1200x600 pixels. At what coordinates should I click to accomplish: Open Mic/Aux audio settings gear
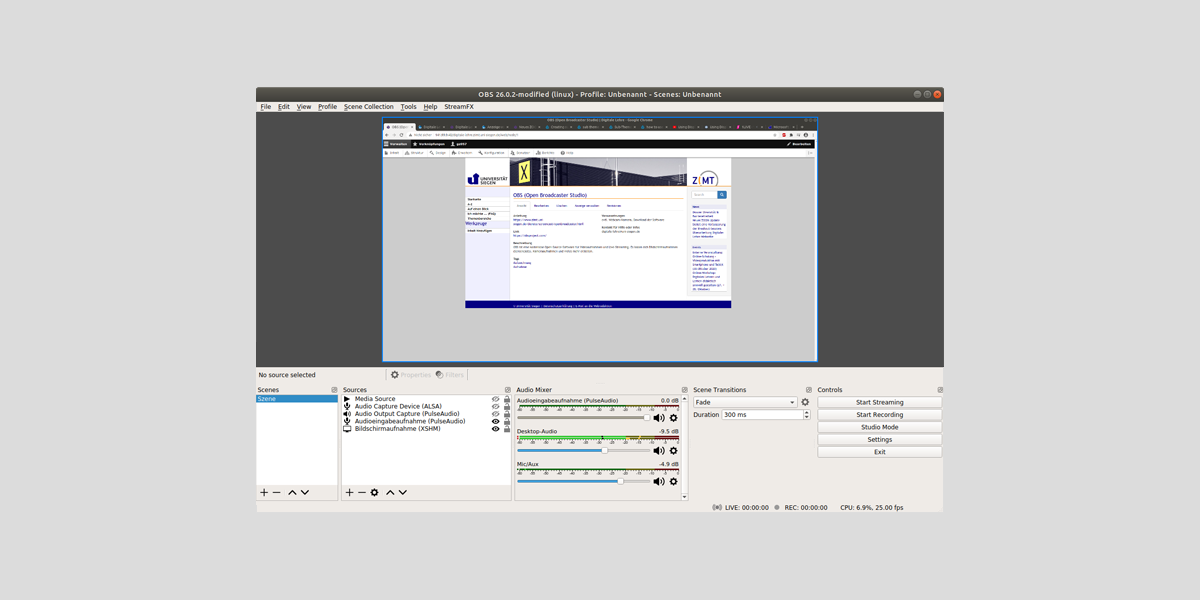click(673, 481)
